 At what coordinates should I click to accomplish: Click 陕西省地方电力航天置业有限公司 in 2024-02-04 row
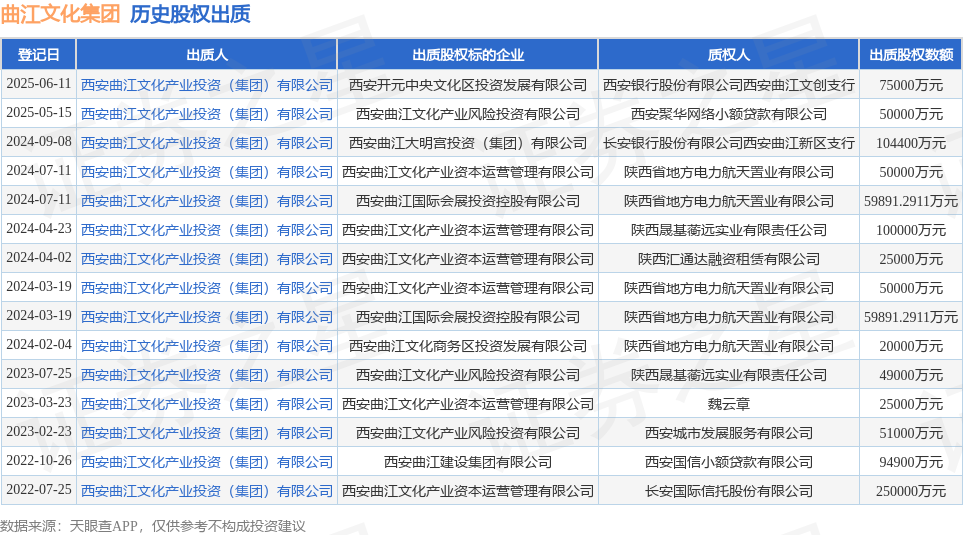click(728, 346)
